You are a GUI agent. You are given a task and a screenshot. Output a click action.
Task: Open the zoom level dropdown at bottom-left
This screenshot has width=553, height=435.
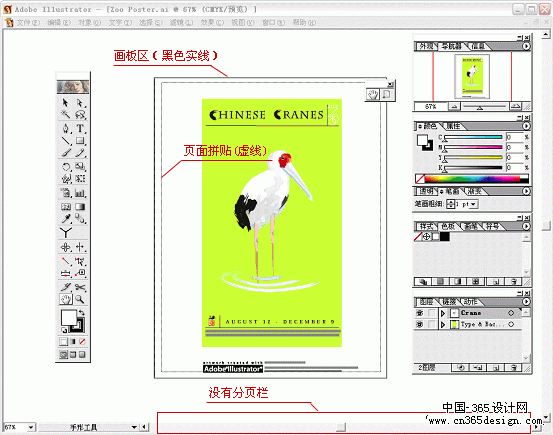pyautogui.click(x=31, y=427)
